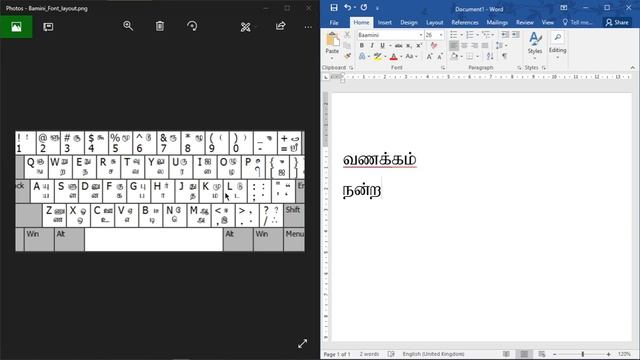640x360 pixels.
Task: Click the Tell me search box
Action: [577, 22]
